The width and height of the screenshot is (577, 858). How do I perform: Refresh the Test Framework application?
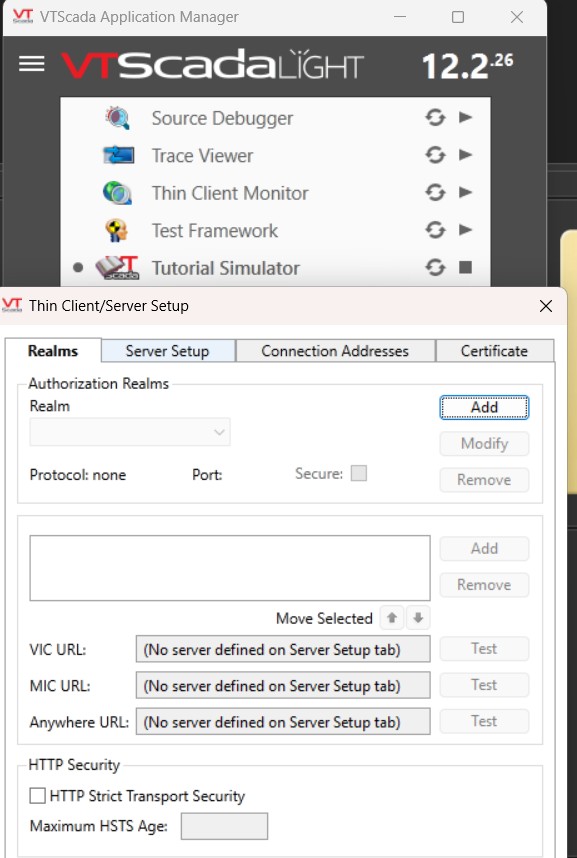435,230
